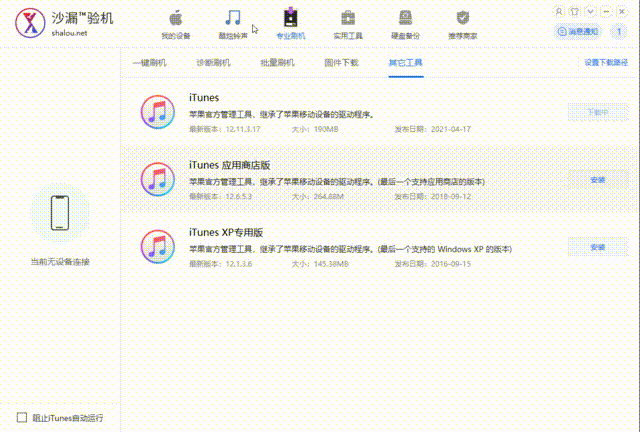Open the 推荐商家 shield section
640x432 pixels.
click(x=462, y=25)
